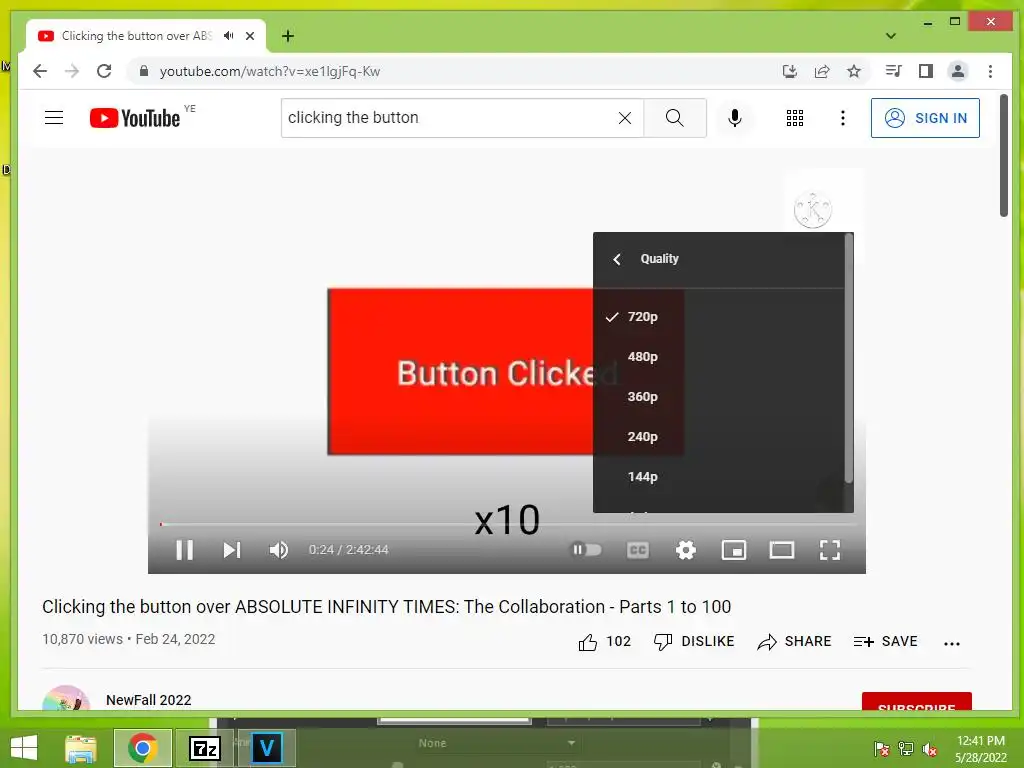Open a new tab
This screenshot has height=768, width=1024.
[x=287, y=36]
